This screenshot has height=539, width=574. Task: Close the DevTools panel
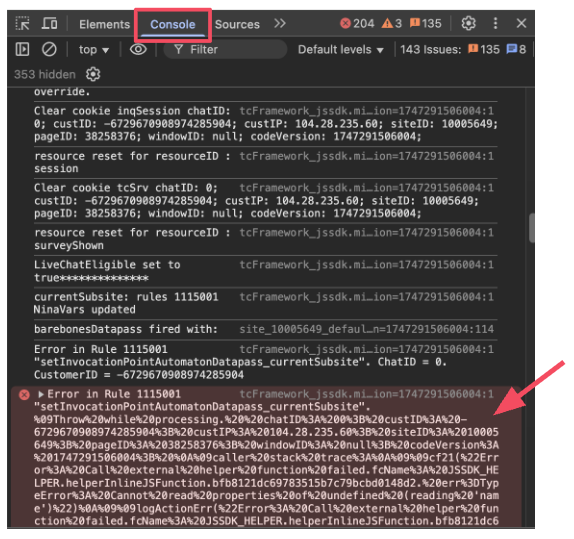(521, 23)
